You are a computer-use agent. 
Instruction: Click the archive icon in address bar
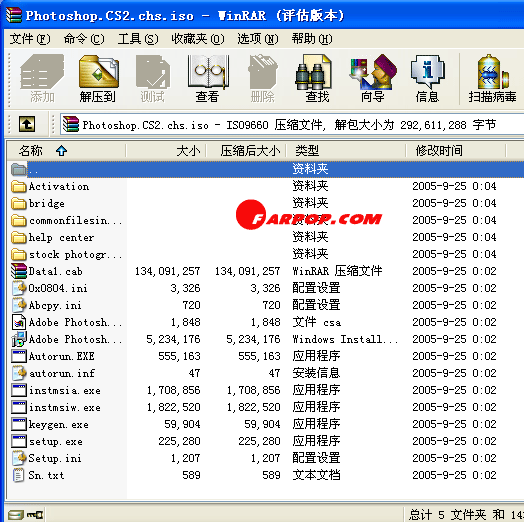click(71, 124)
